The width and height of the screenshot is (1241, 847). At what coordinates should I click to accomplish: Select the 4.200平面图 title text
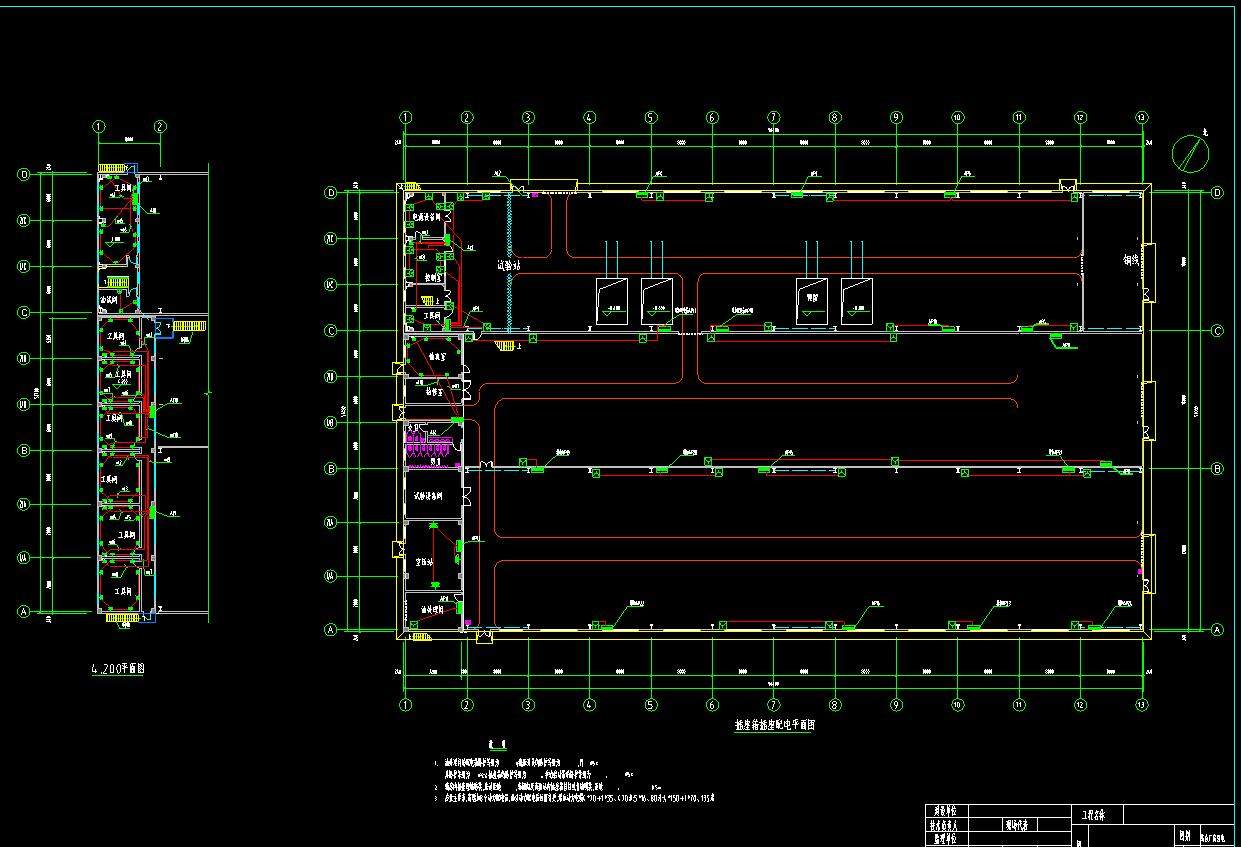118,669
